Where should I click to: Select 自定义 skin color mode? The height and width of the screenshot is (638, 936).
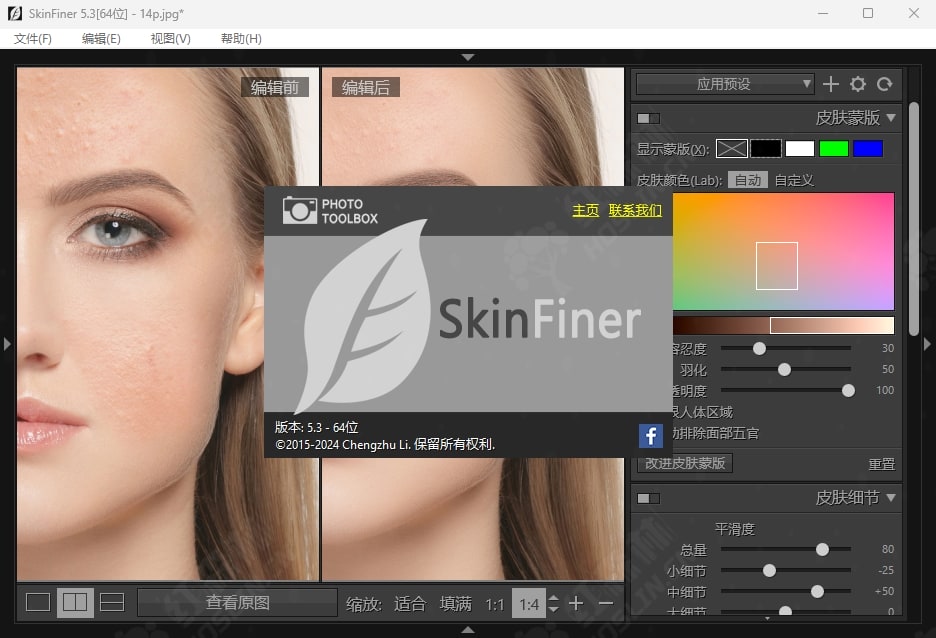click(x=794, y=180)
